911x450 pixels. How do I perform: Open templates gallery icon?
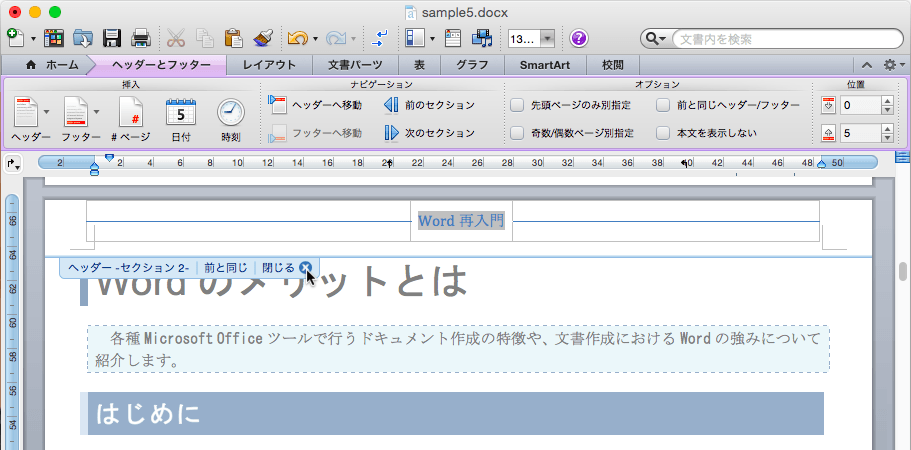54,38
